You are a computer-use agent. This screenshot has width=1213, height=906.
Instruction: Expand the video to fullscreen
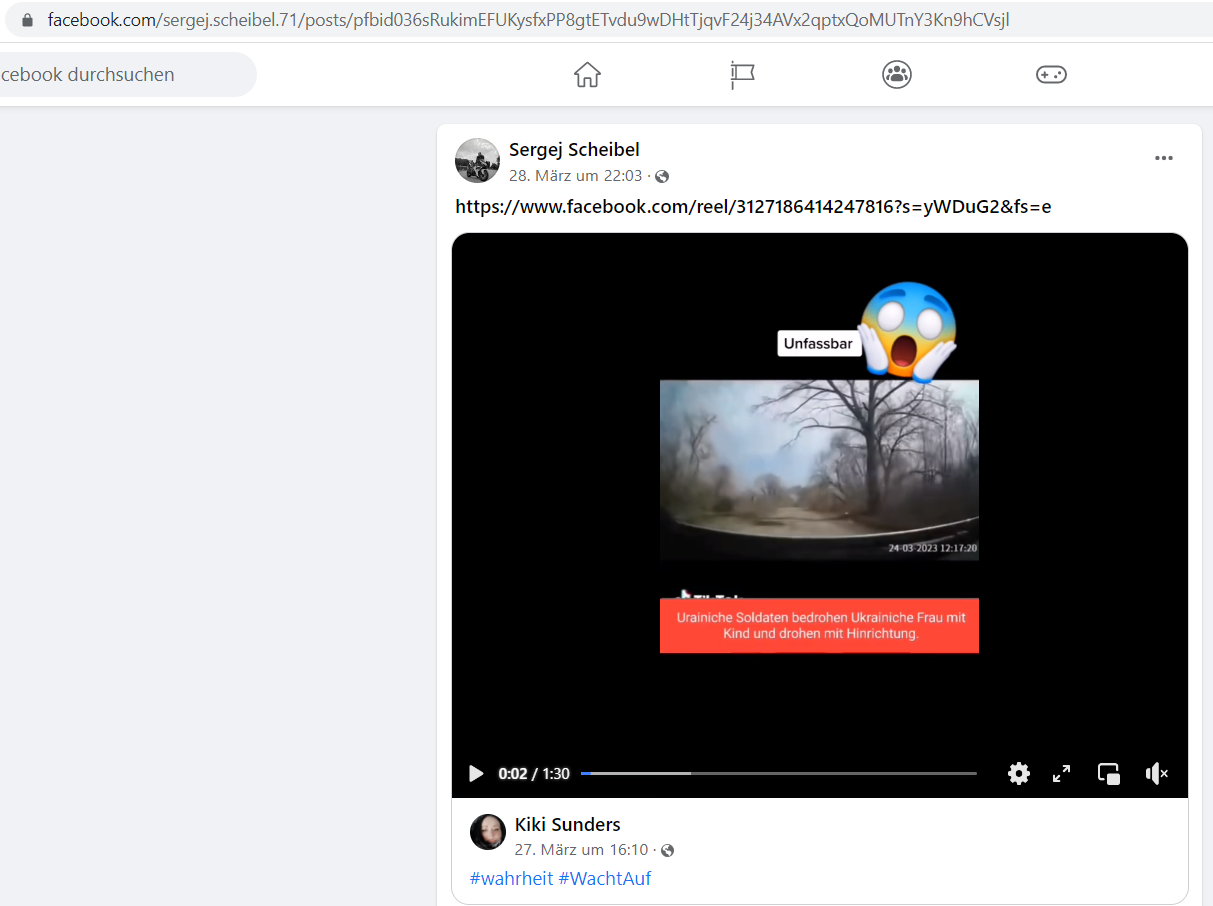point(1062,773)
